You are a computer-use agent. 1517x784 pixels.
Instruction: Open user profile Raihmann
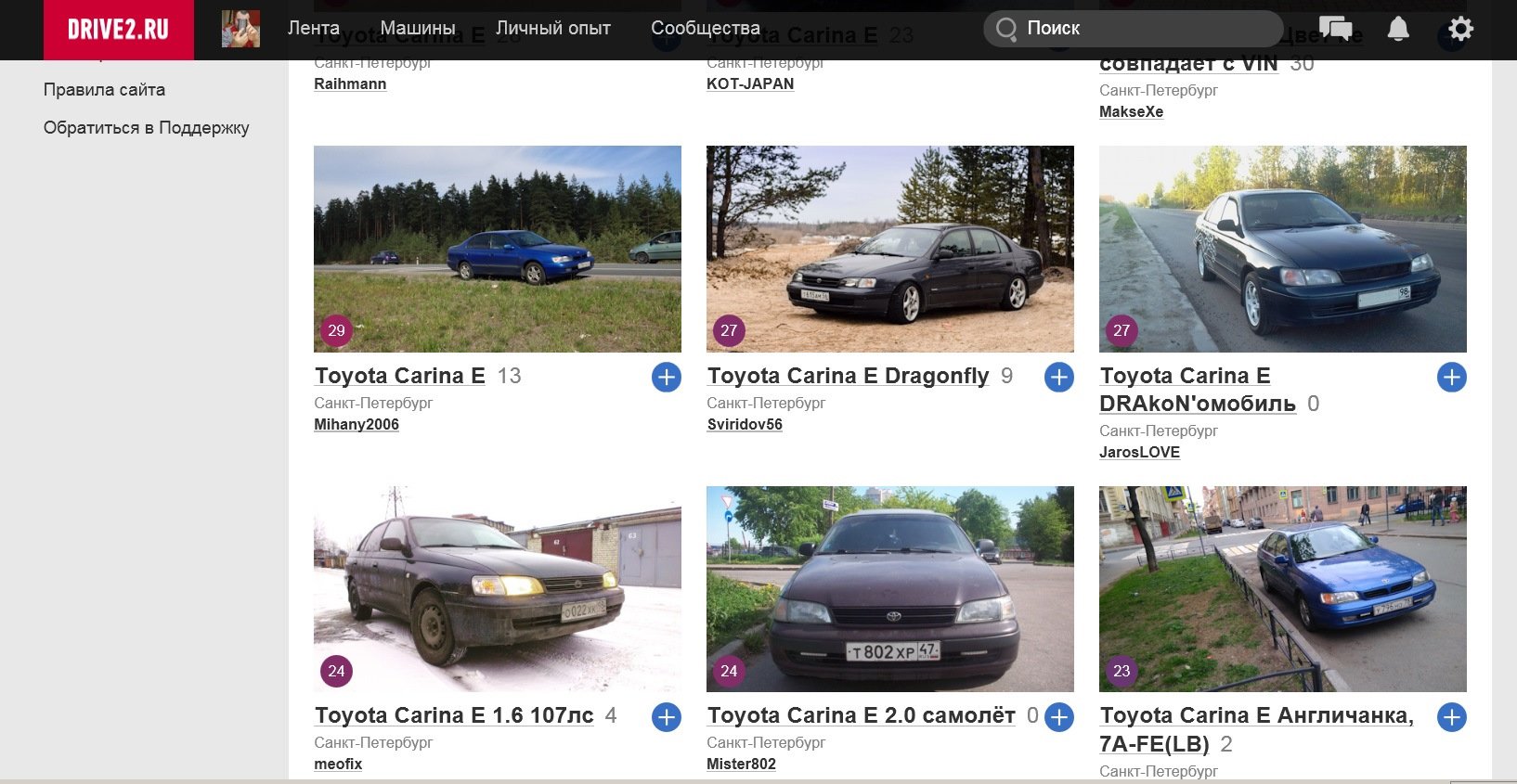[x=350, y=84]
